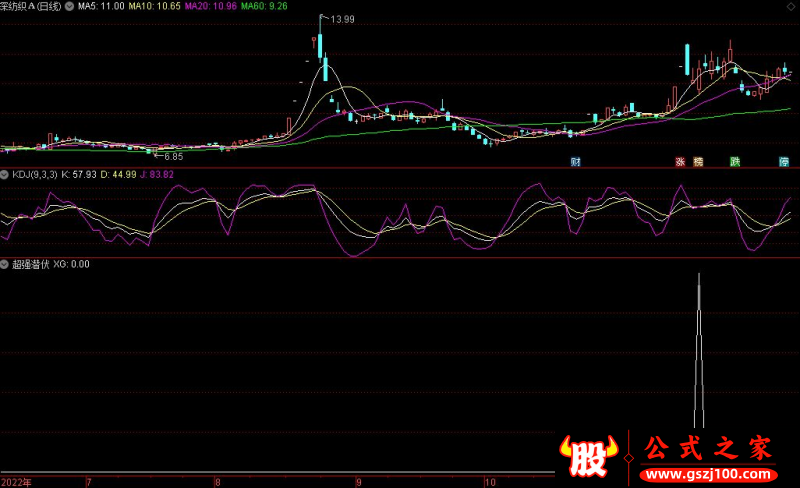The height and width of the screenshot is (488, 800).
Task: Click the 2022年 label on time axis
Action: tap(16, 481)
